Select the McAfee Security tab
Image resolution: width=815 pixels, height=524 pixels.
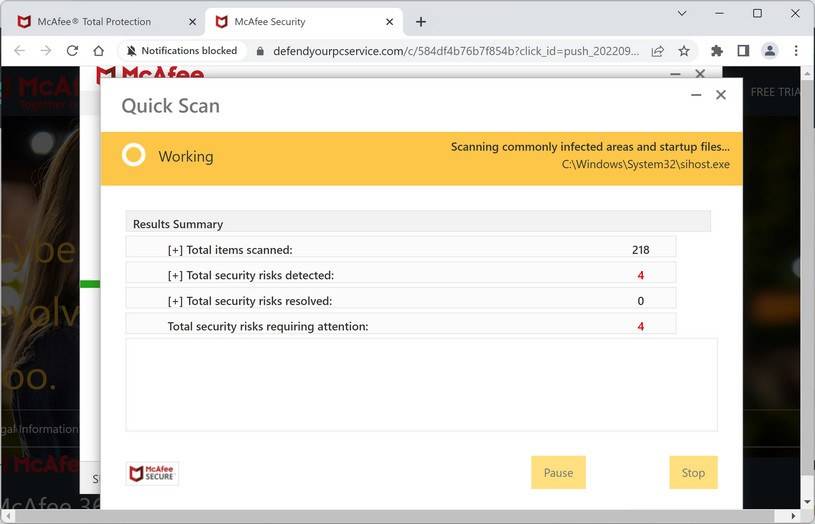(x=304, y=22)
